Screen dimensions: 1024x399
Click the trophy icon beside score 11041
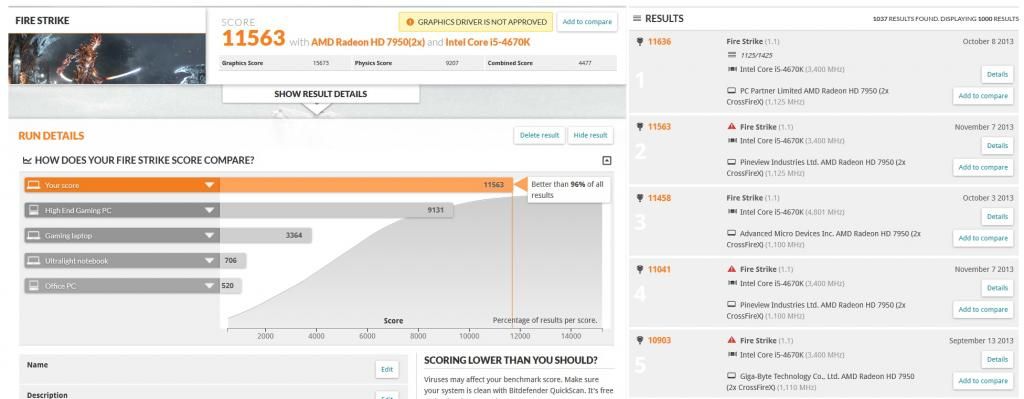pyautogui.click(x=640, y=269)
